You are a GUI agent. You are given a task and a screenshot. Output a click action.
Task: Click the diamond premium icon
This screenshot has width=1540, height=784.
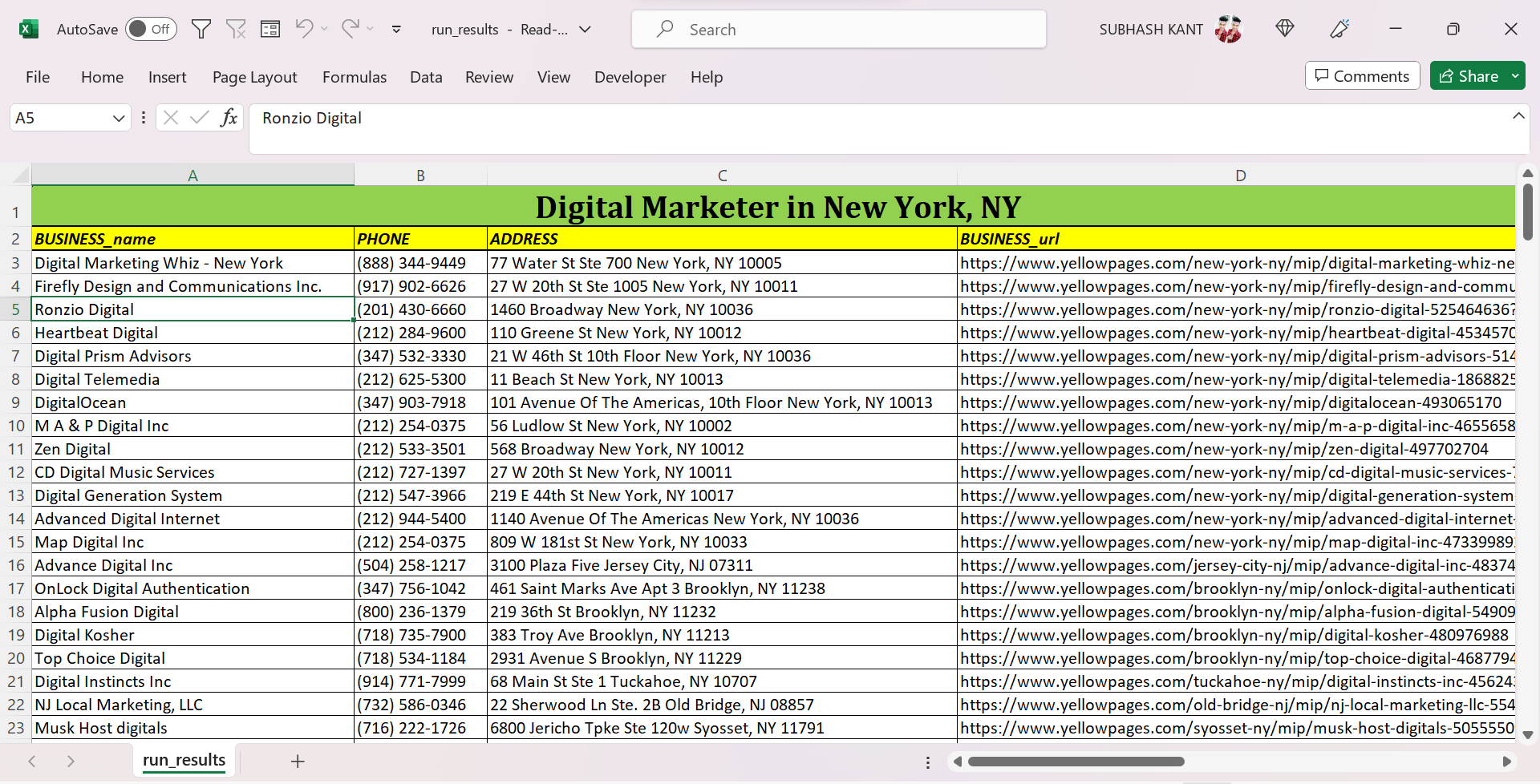pos(1285,29)
